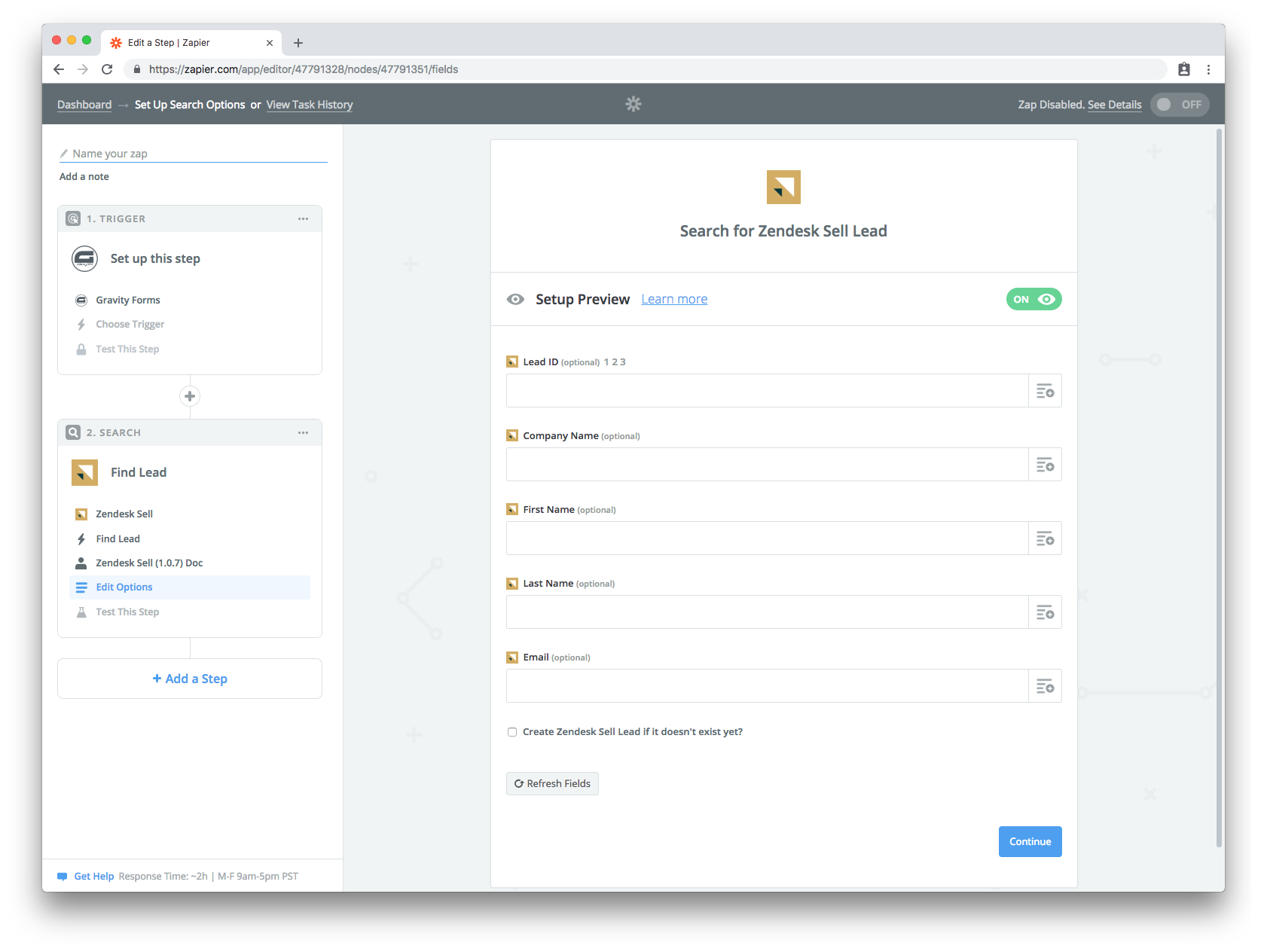Image resolution: width=1267 pixels, height=952 pixels.
Task: Click the Continue button
Action: tap(1030, 841)
